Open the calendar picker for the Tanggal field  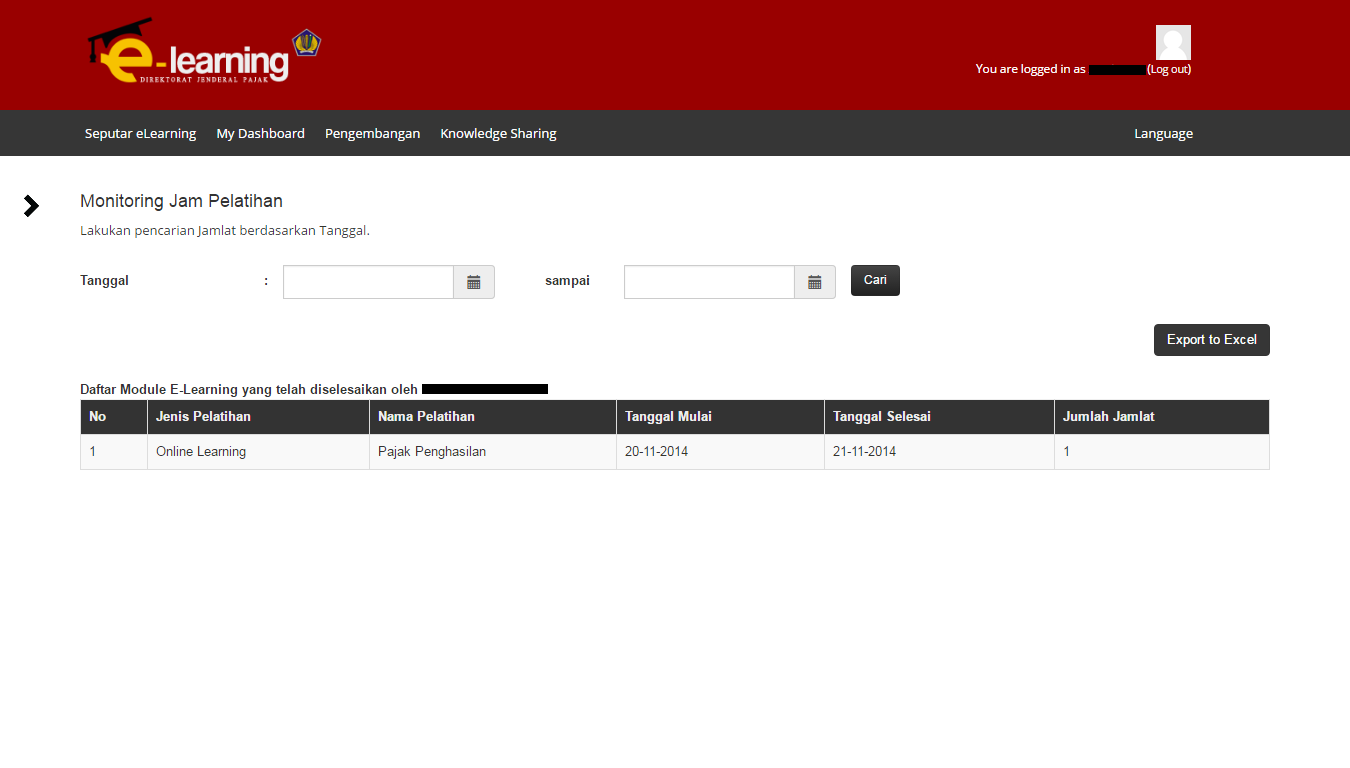coord(473,281)
